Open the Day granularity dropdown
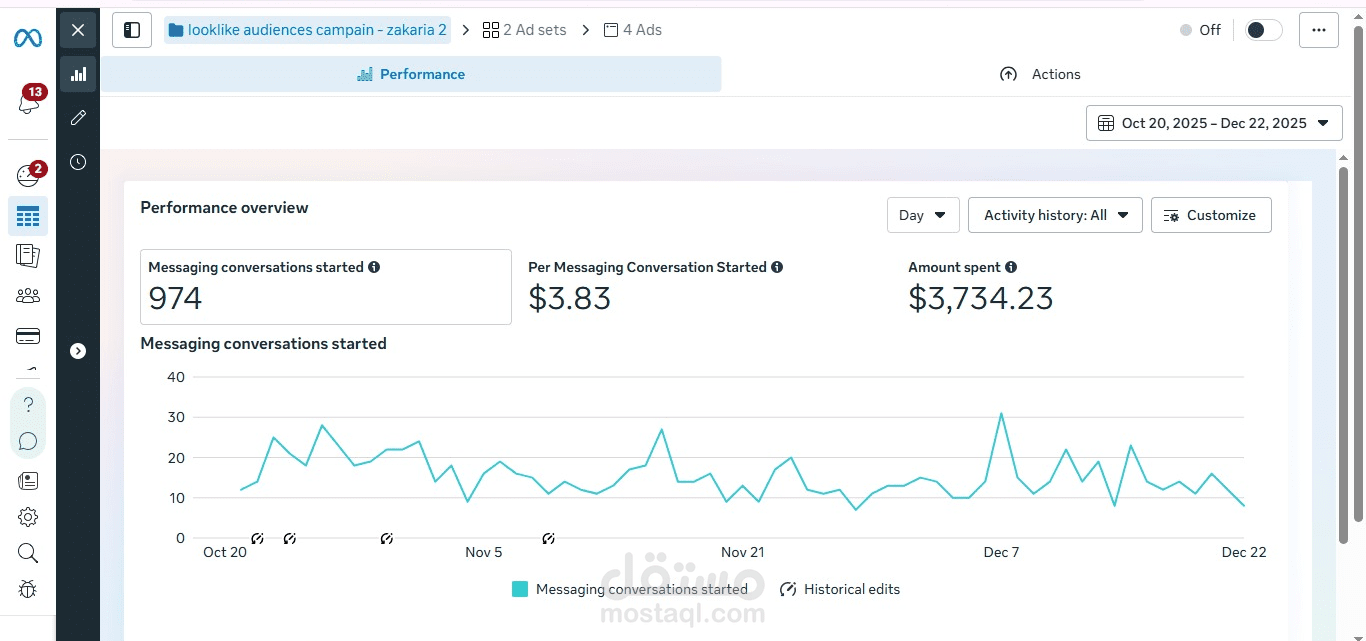The image size is (1366, 641). pyautogui.click(x=922, y=215)
